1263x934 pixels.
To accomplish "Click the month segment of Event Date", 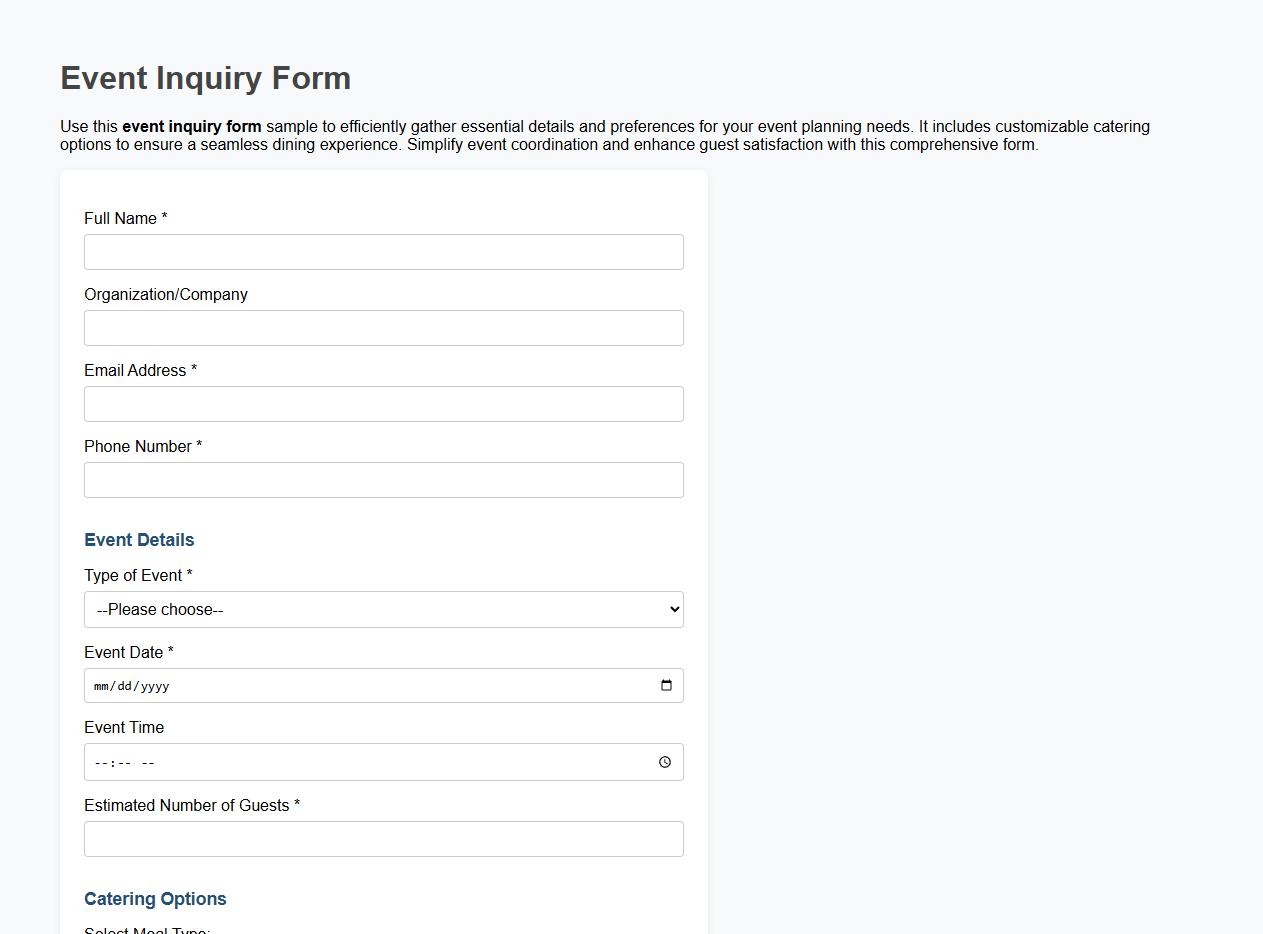I will click(100, 685).
